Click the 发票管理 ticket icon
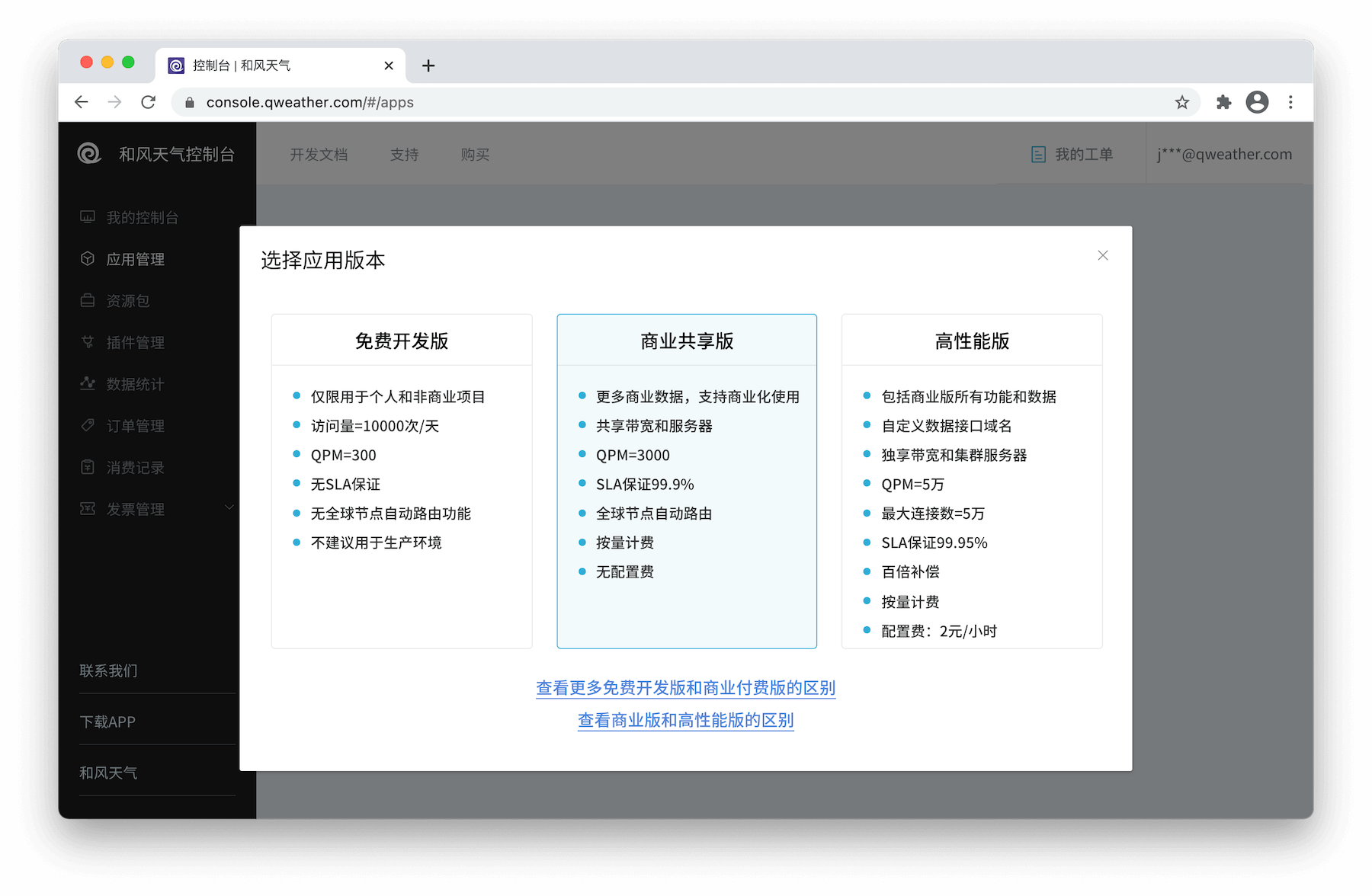The image size is (1372, 896). [x=88, y=508]
